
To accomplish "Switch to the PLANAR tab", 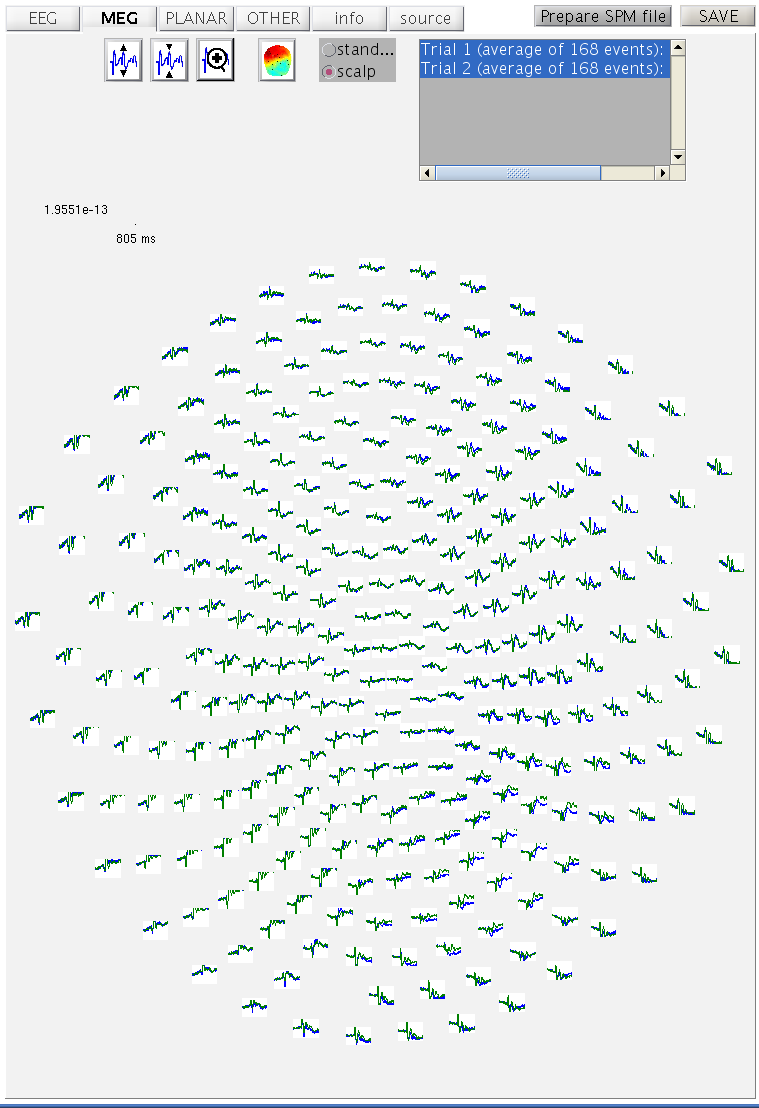I will coord(196,18).
